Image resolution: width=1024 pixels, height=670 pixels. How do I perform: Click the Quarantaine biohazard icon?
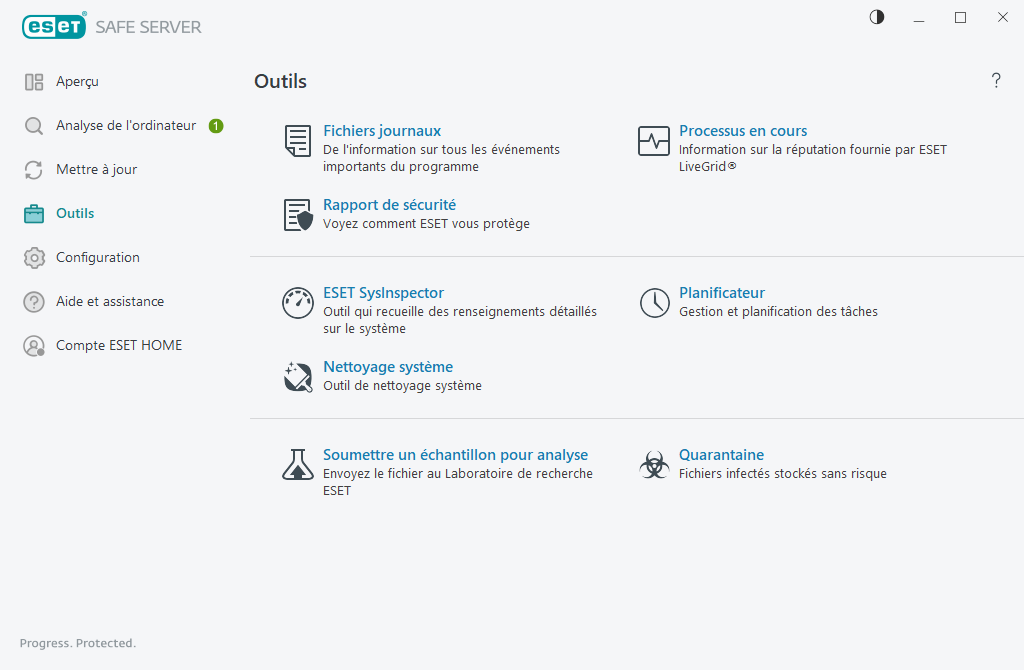[653, 465]
